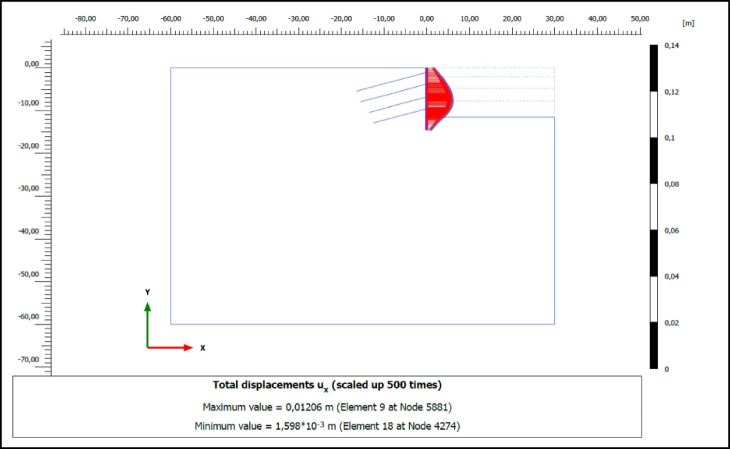This screenshot has width=730, height=449.
Task: Click the -70,00 mark on the vertical ruler
Action: (x=28, y=359)
